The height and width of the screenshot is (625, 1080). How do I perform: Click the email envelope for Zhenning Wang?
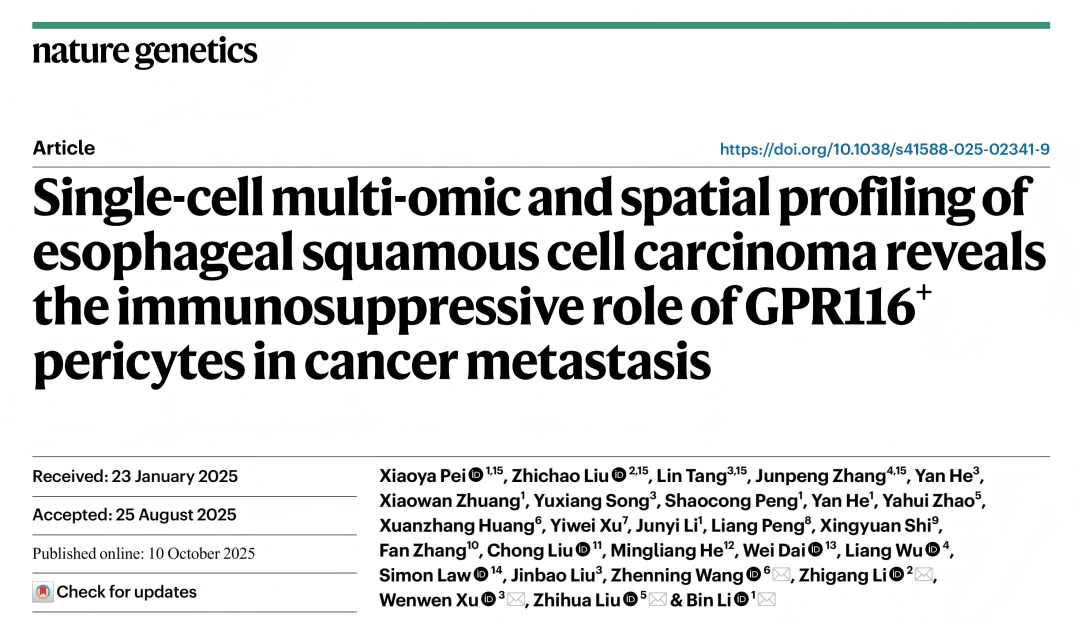click(783, 575)
